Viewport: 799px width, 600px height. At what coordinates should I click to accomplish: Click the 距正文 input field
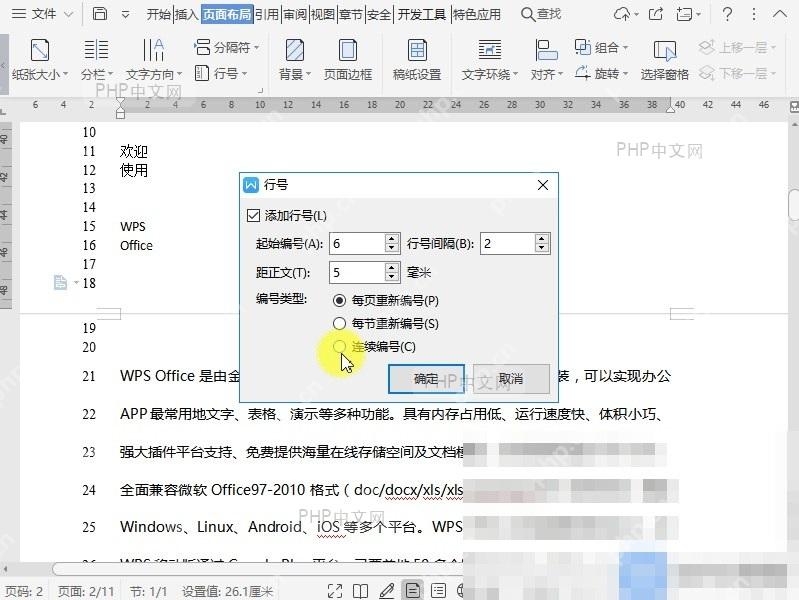tap(357, 272)
